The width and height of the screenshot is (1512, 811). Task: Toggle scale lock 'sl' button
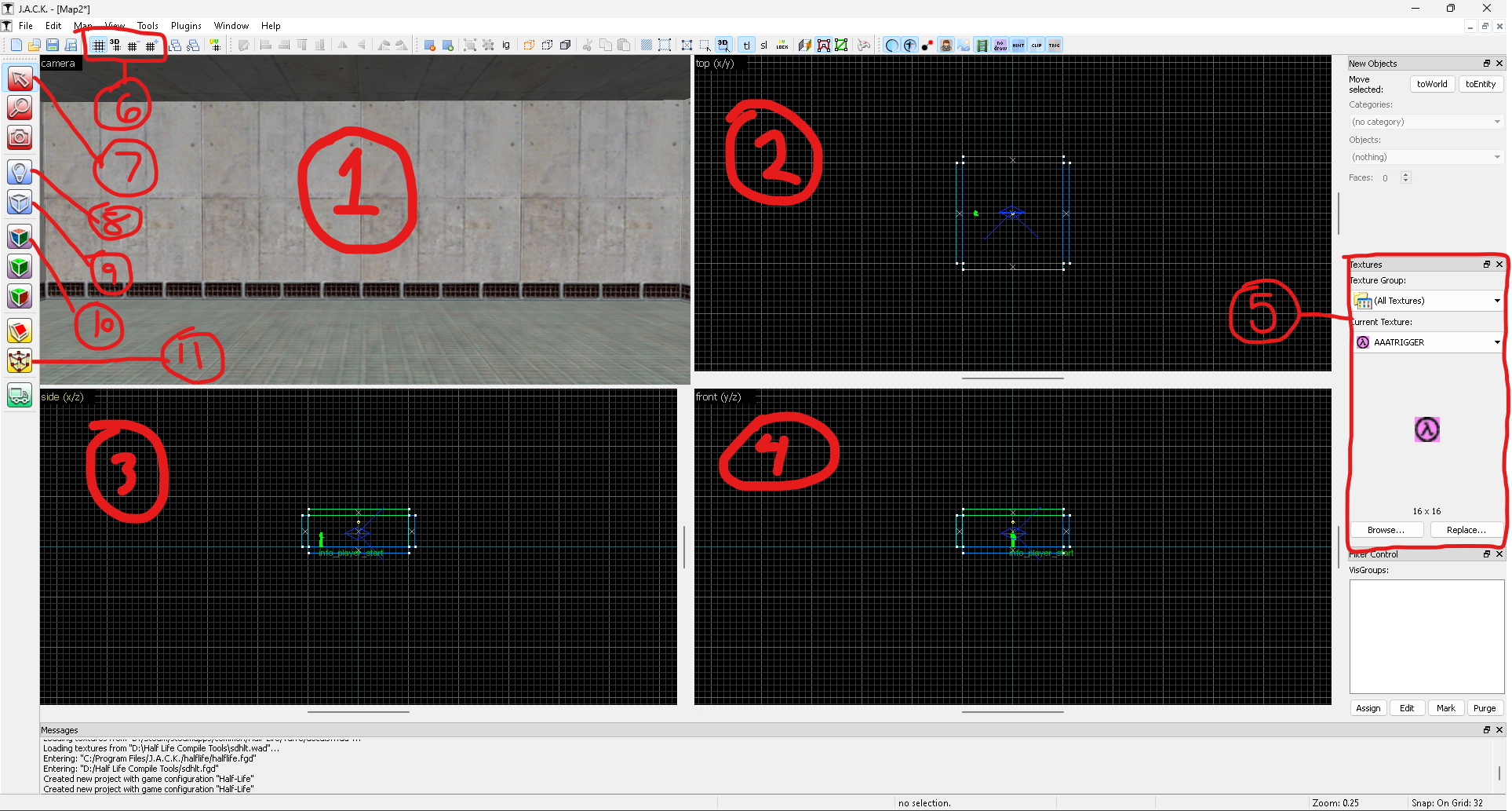click(x=763, y=45)
